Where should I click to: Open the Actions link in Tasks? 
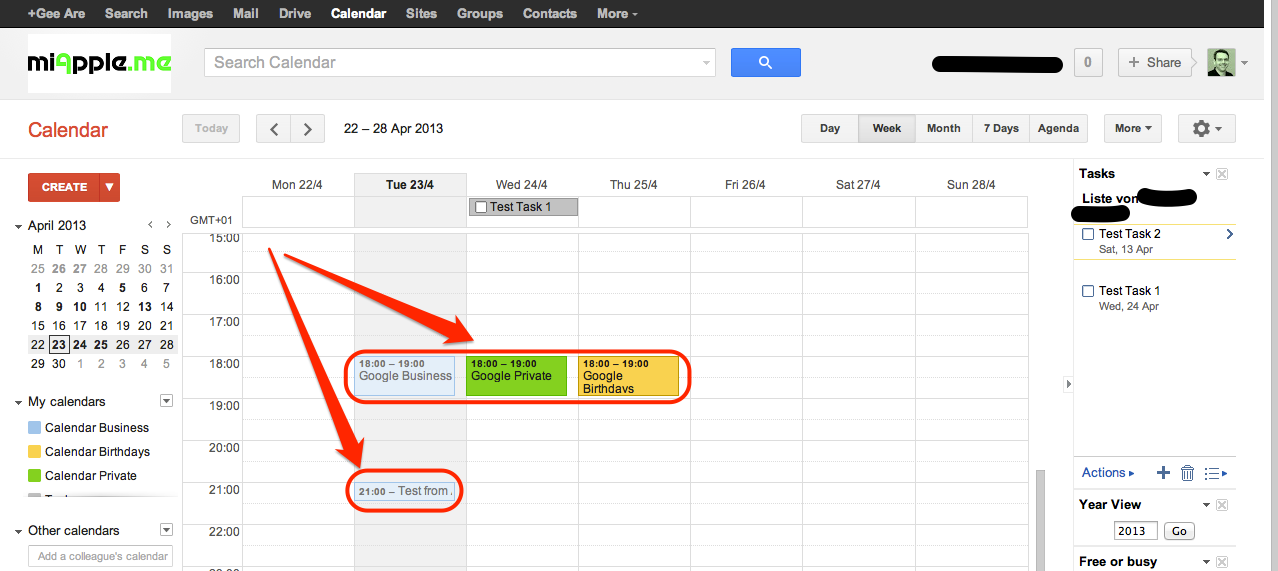pyautogui.click(x=1108, y=473)
